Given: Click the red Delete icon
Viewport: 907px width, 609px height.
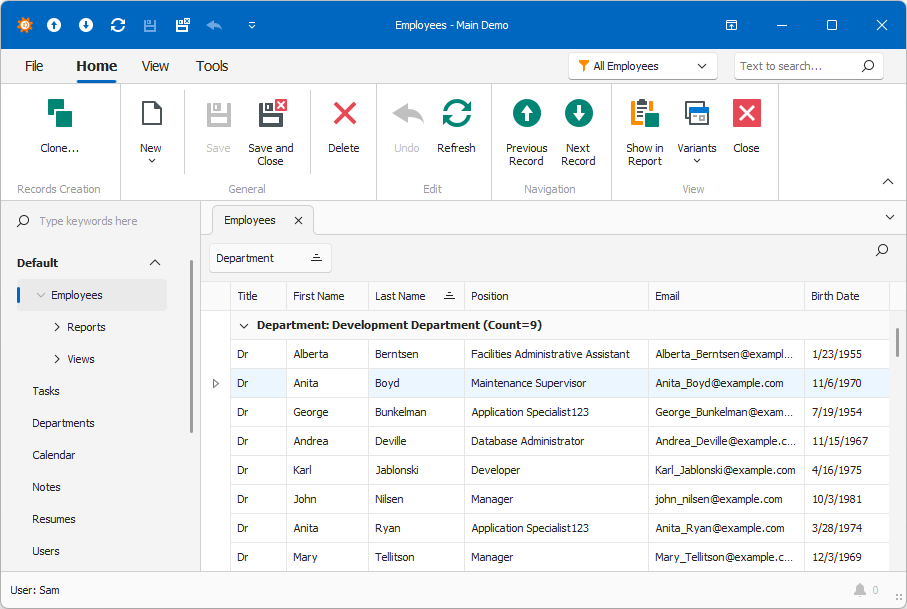Looking at the screenshot, I should [344, 113].
